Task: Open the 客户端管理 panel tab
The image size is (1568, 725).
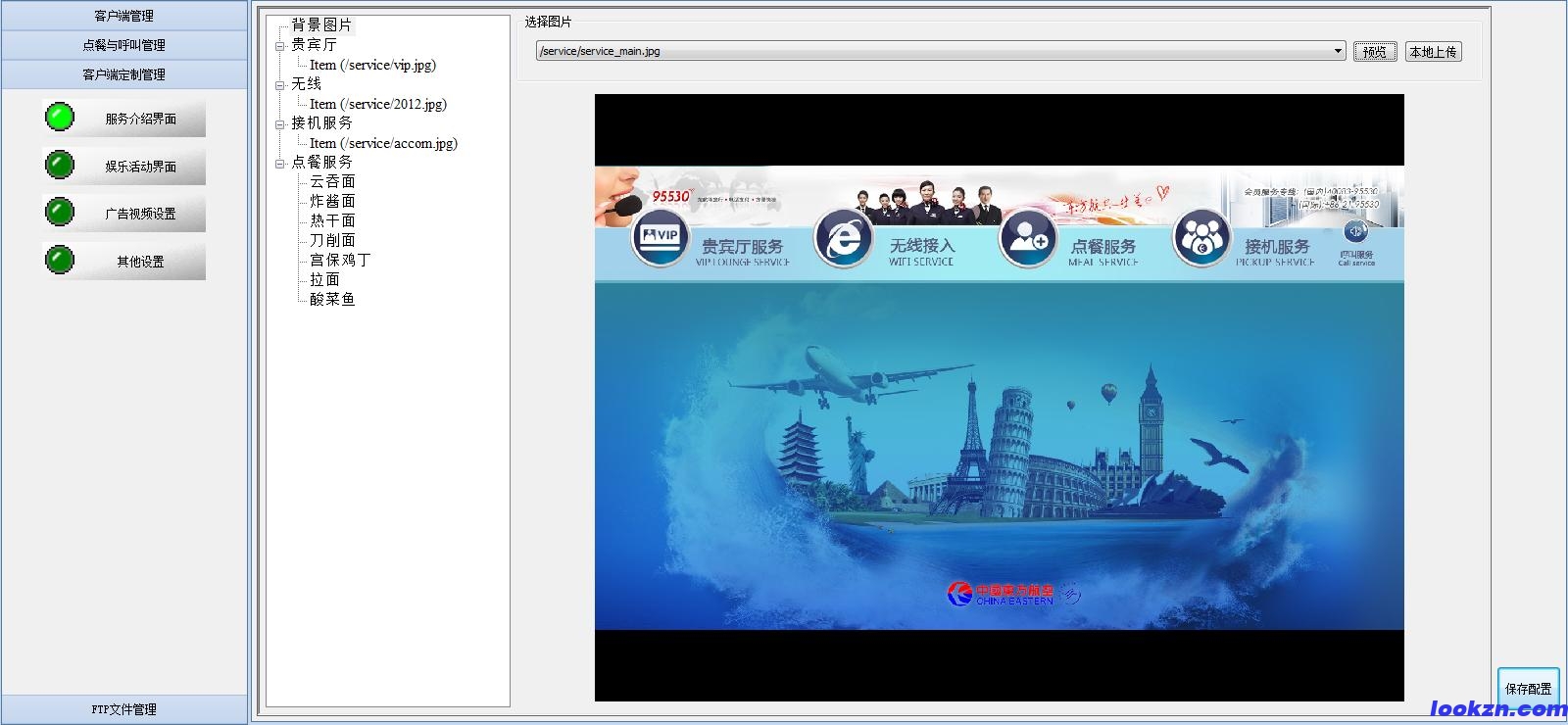Action: pyautogui.click(x=123, y=16)
